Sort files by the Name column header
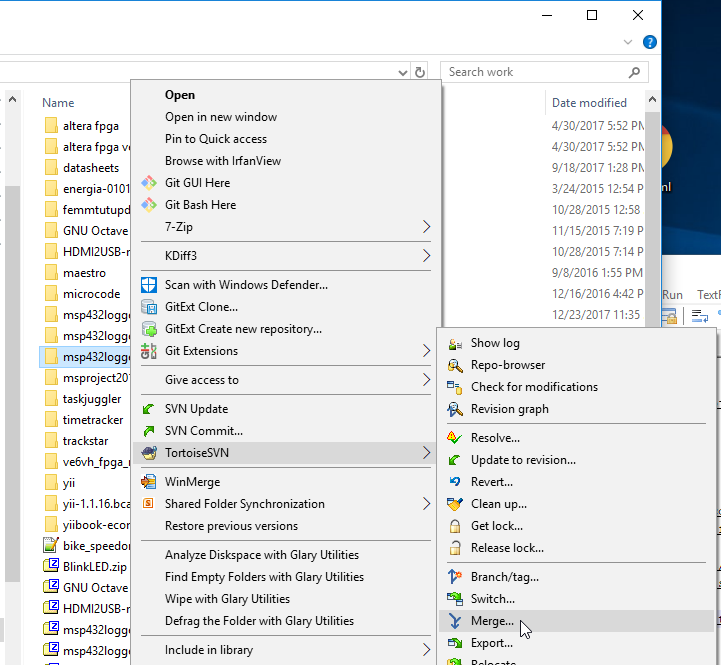This screenshot has width=721, height=665. pyautogui.click(x=58, y=103)
